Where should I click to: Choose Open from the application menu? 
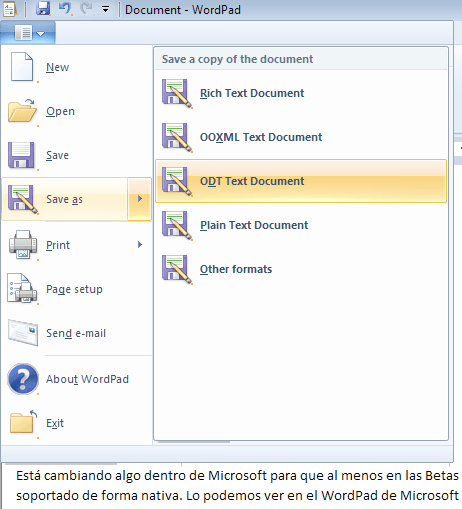click(77, 111)
